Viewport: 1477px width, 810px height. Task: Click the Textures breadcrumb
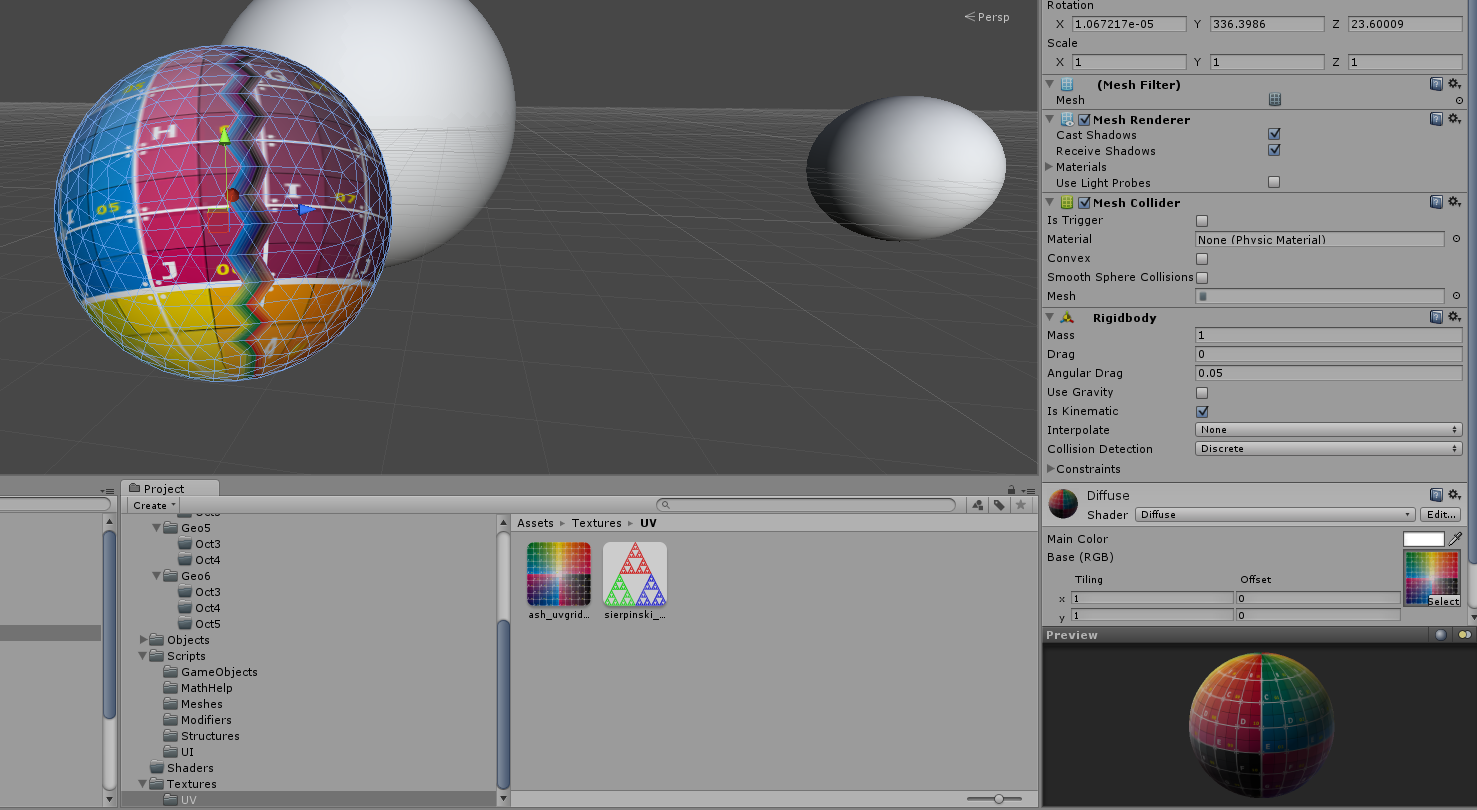pos(596,523)
